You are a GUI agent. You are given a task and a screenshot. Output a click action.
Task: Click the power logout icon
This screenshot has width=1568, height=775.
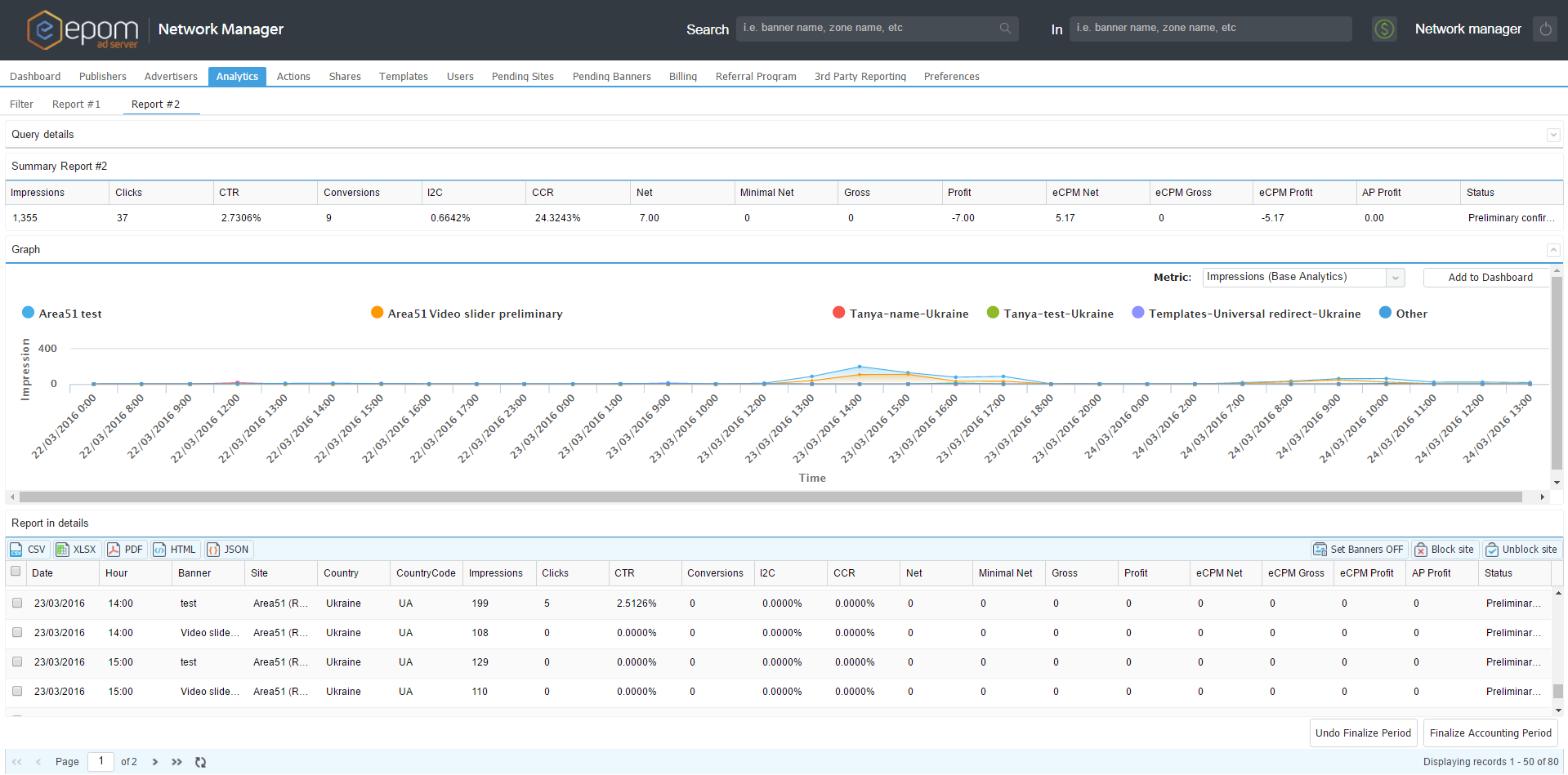(1544, 29)
